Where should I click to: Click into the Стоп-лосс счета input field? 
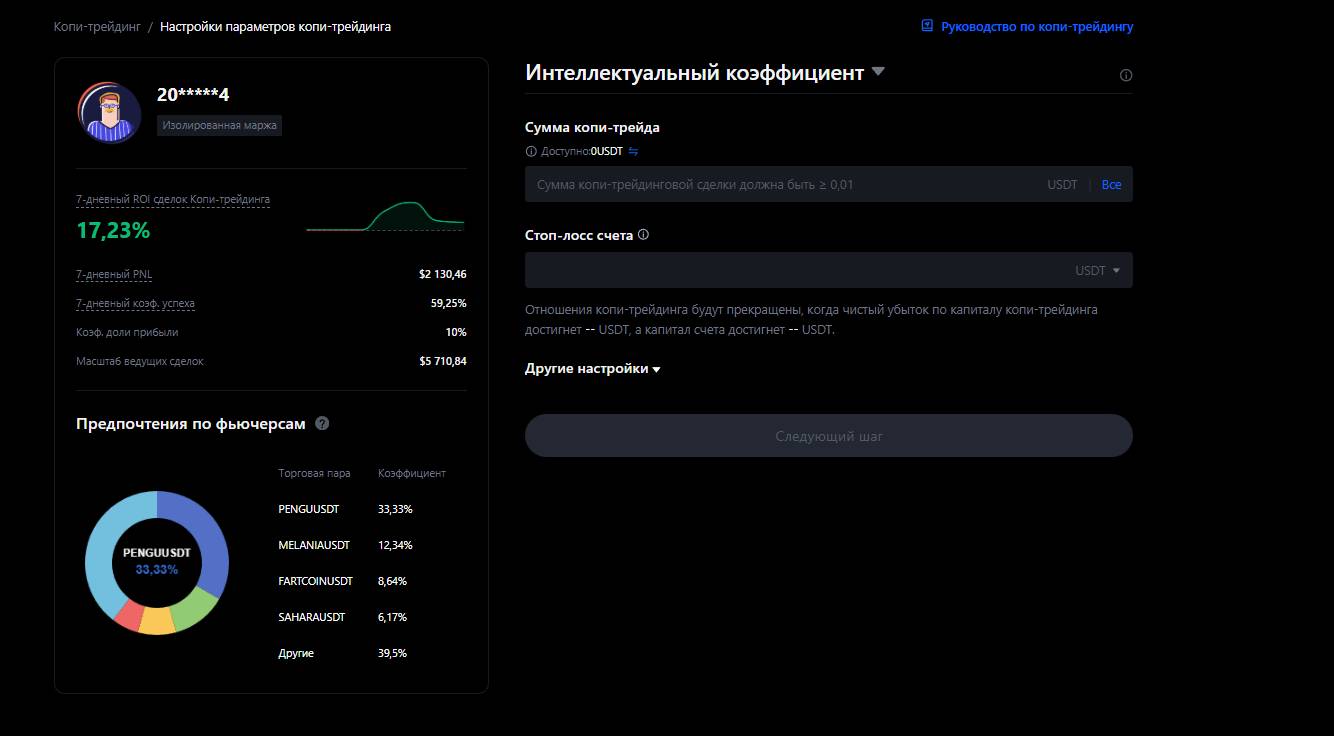790,270
